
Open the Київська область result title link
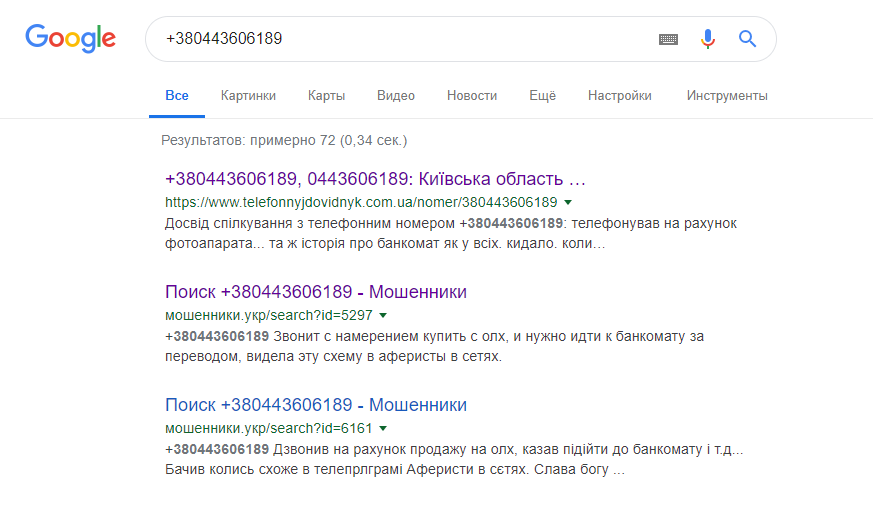click(x=375, y=179)
